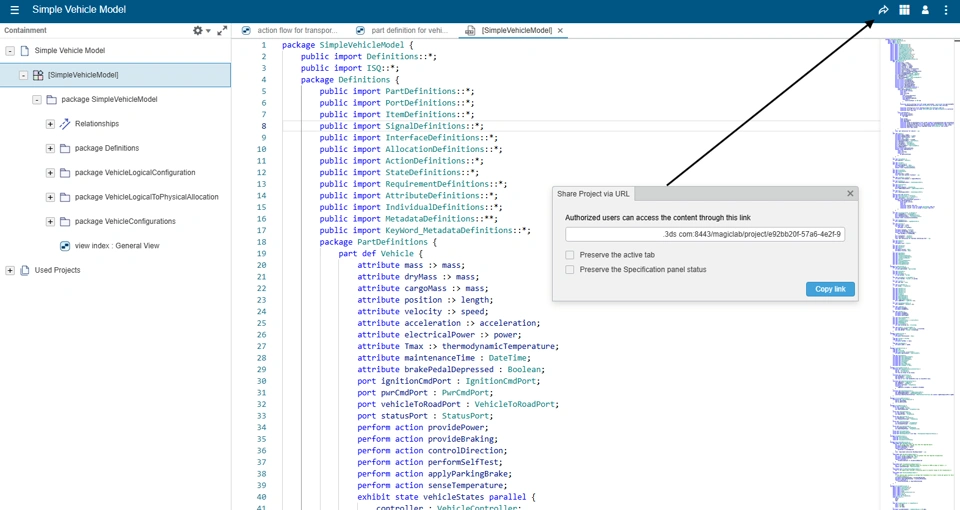Screen dimensions: 960x510
Task: Click view index General View icon
Action: (x=65, y=246)
